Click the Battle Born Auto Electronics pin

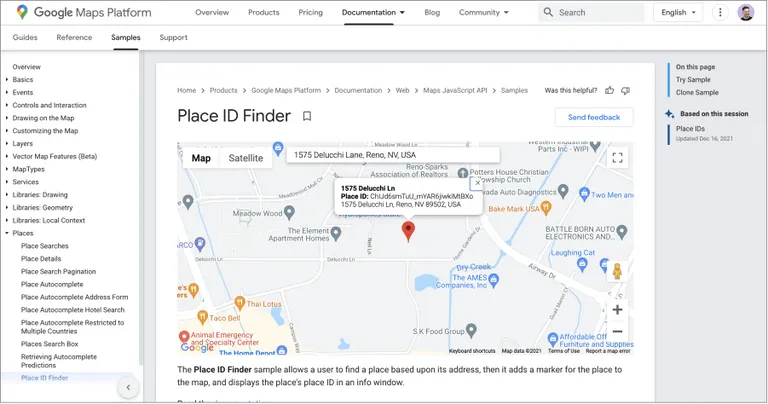(622, 232)
